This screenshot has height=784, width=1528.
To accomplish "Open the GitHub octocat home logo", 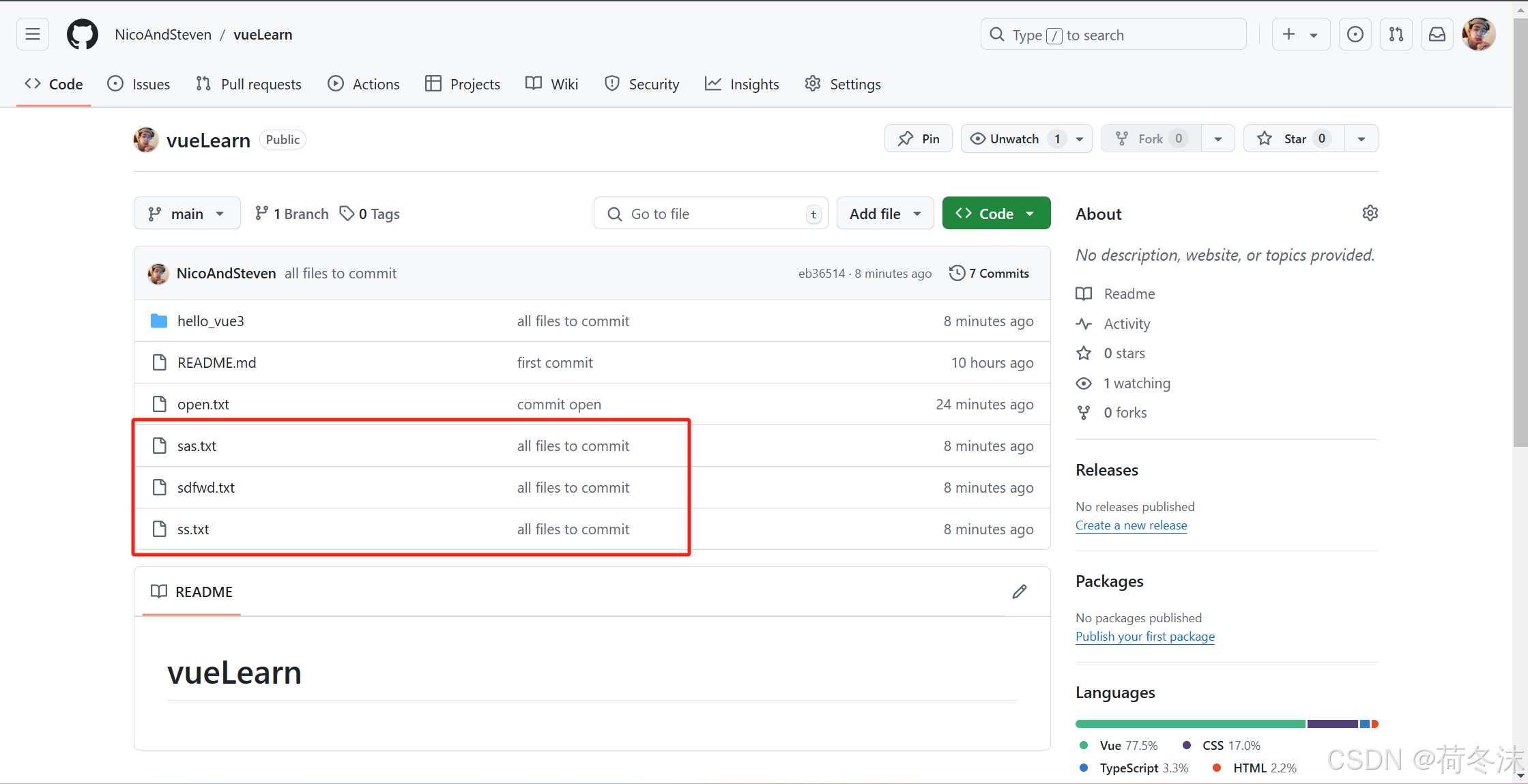I will (x=82, y=34).
